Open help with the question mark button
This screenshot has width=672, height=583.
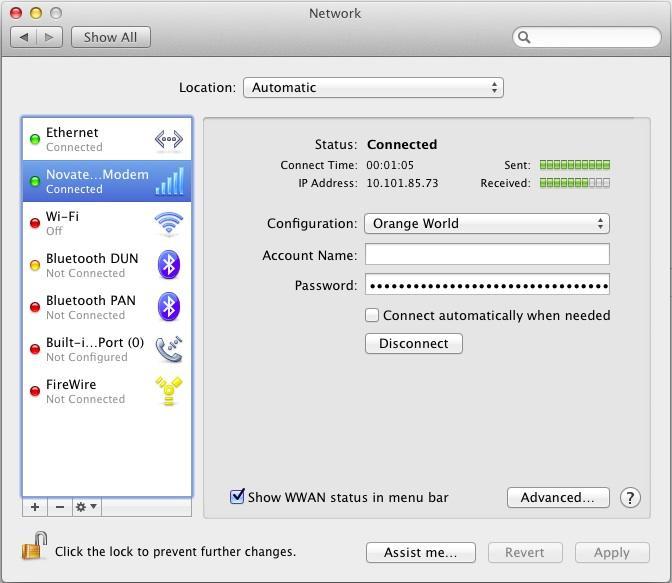coord(630,497)
